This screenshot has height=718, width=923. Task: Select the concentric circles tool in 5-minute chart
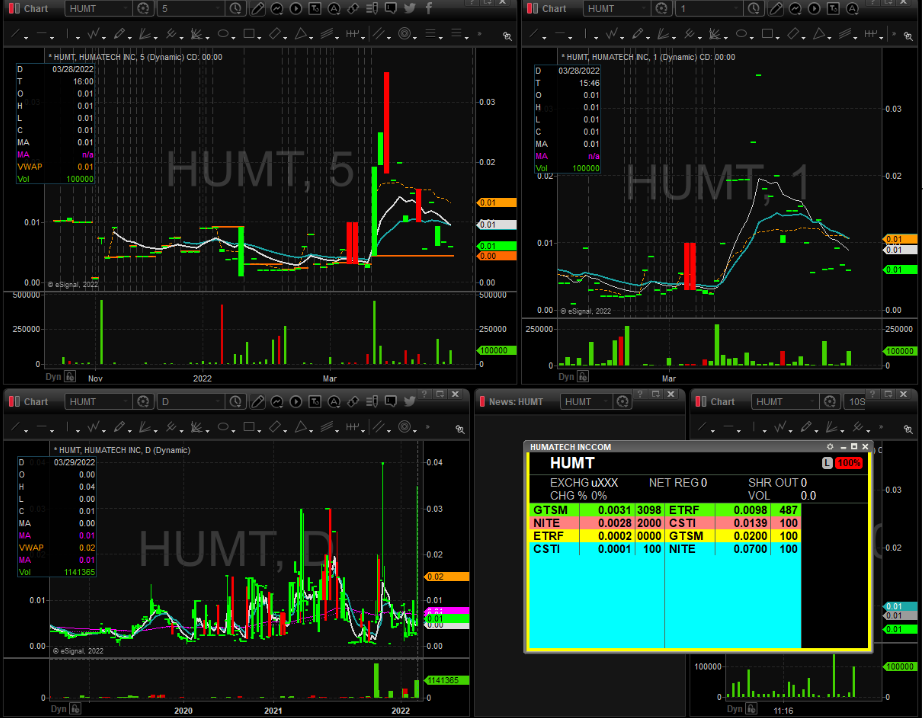[404, 34]
